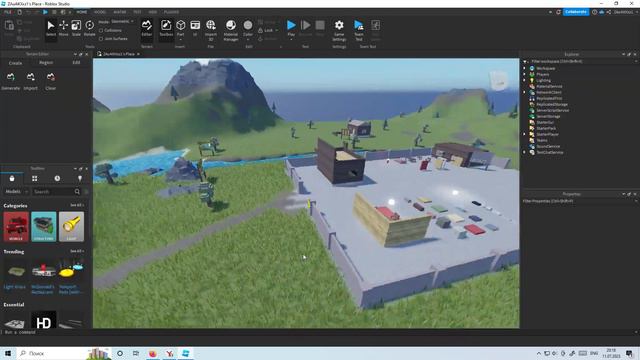Screen dimensions: 640x360
Task: Open the Structures category thumbnail
Action: pyautogui.click(x=44, y=227)
